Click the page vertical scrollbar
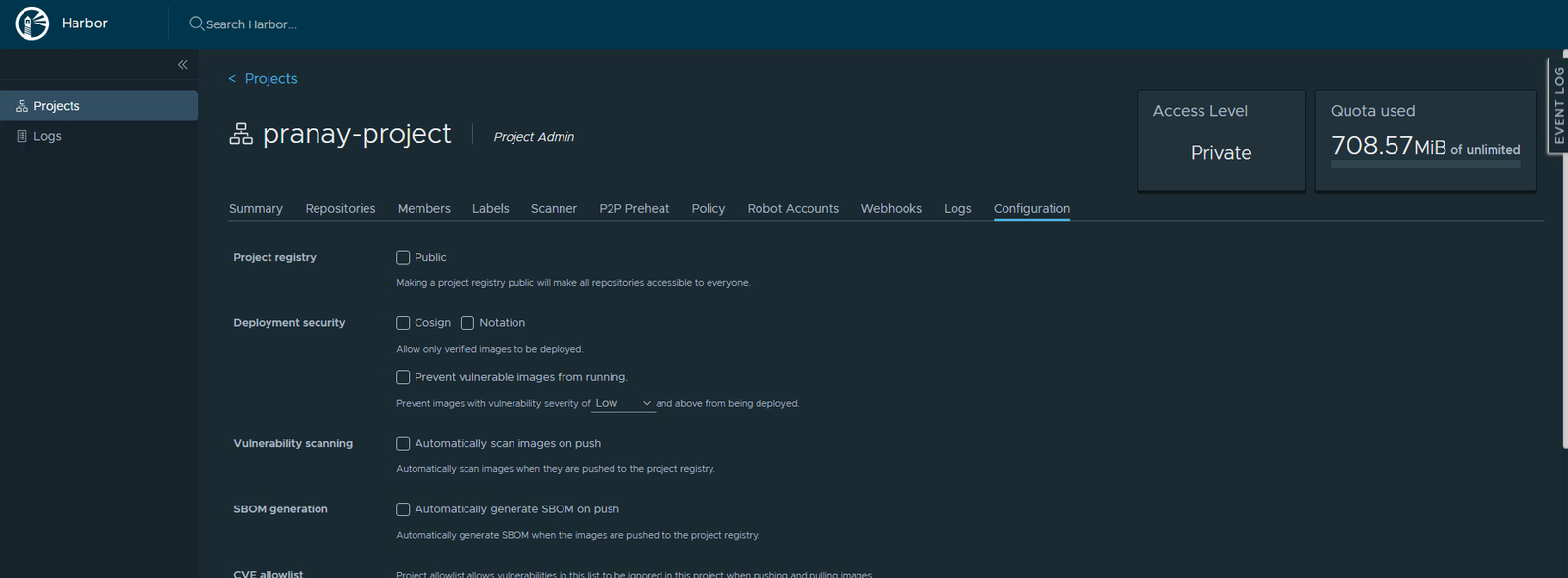Image resolution: width=1568 pixels, height=578 pixels. tap(1564, 250)
